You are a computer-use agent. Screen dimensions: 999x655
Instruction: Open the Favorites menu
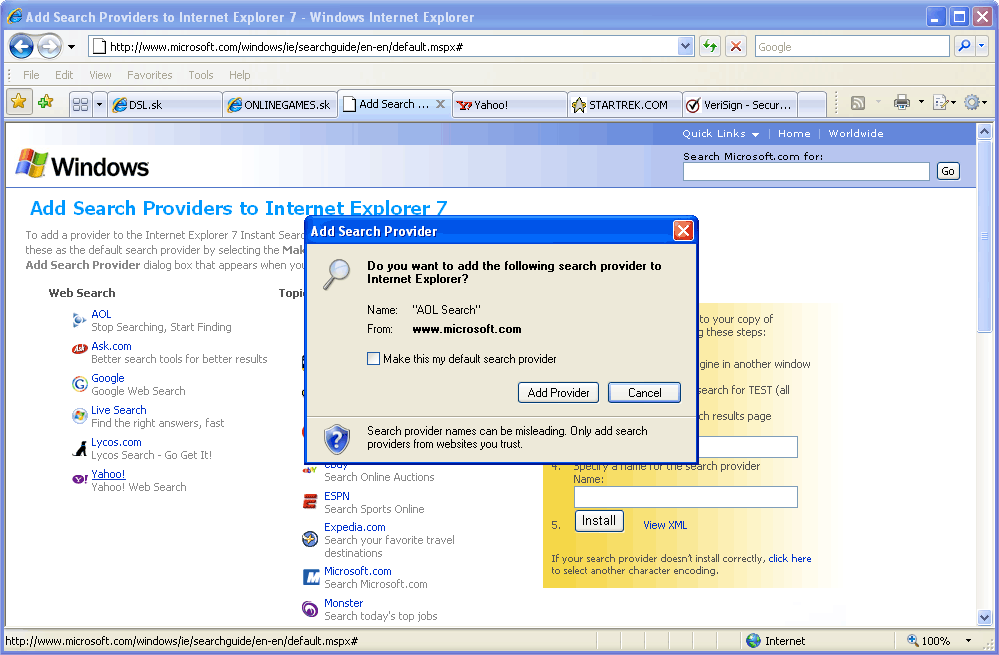point(150,75)
